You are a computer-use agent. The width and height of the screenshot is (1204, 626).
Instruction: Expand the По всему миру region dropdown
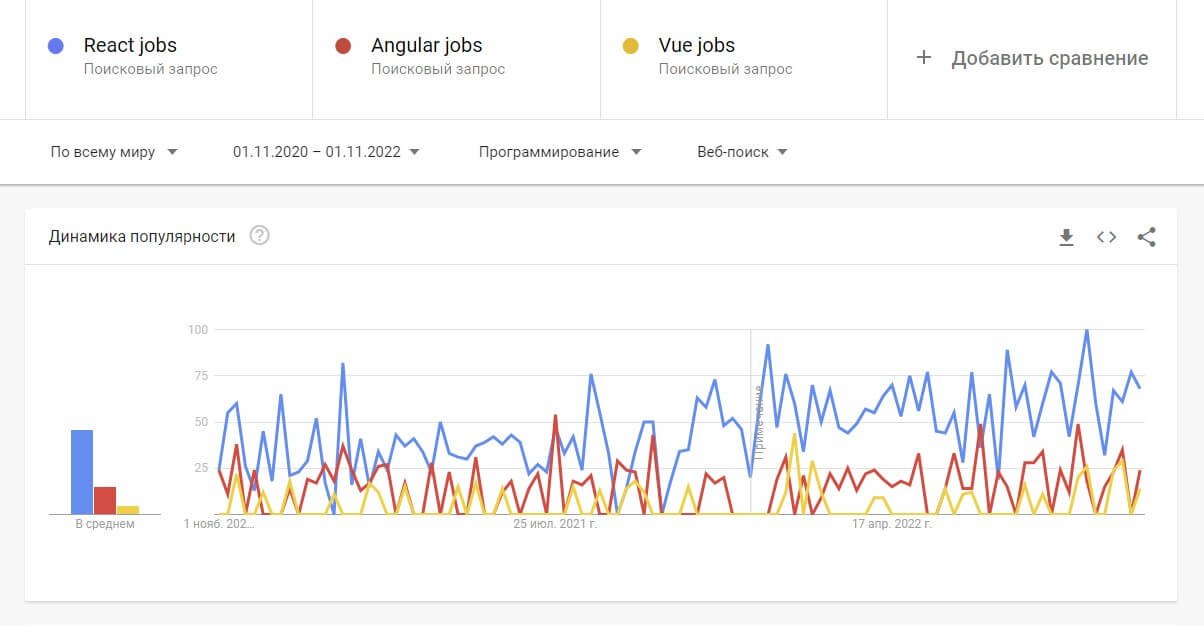(x=114, y=152)
